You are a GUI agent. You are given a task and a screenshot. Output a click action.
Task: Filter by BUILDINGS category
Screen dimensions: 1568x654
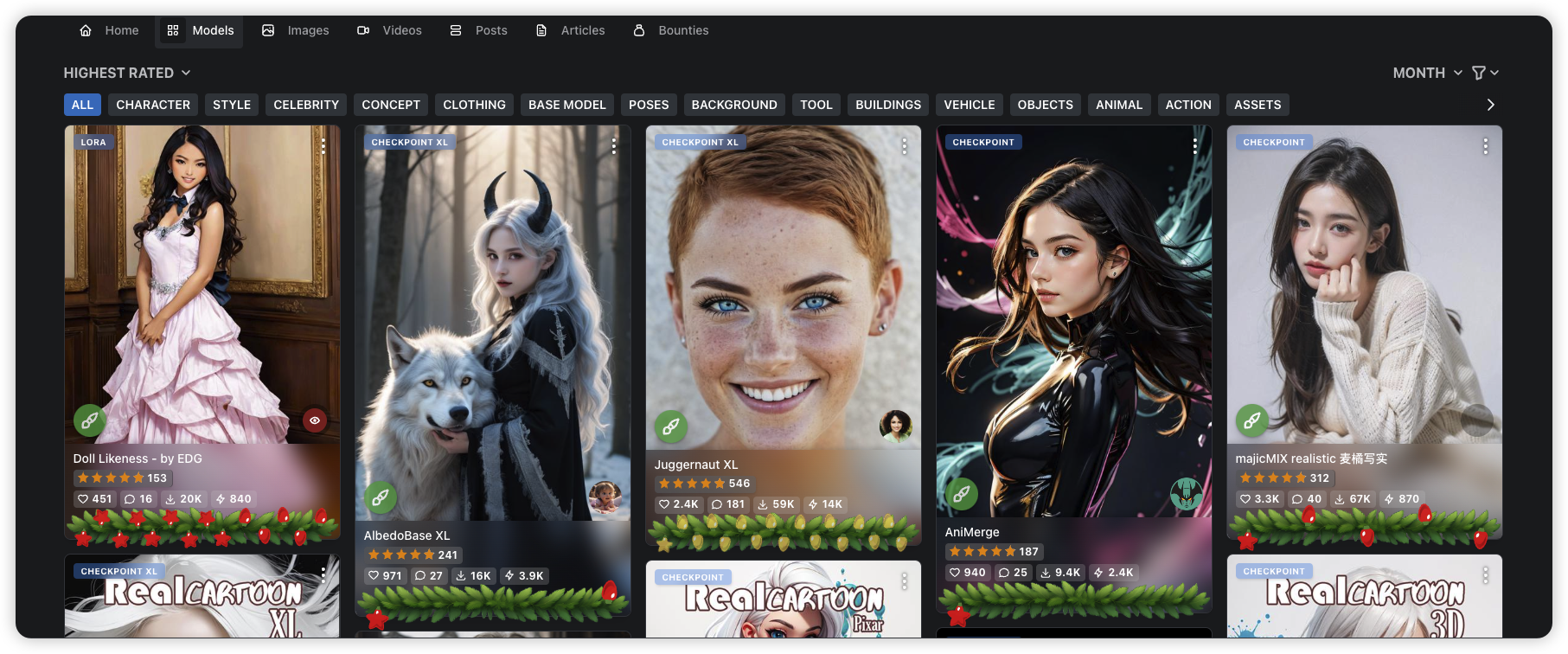pos(888,105)
